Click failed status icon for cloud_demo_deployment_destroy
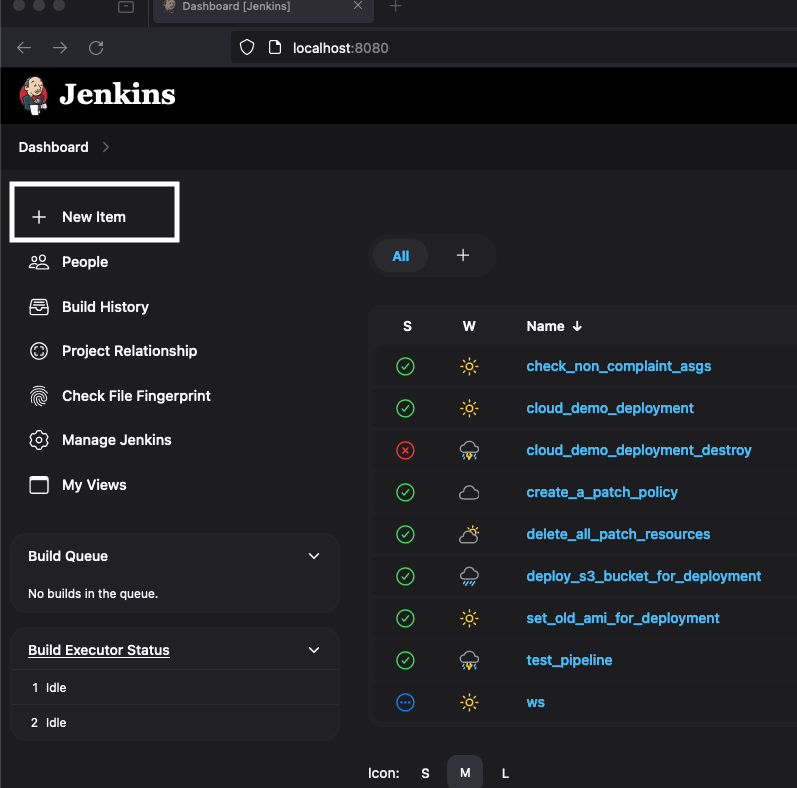The width and height of the screenshot is (797, 788). point(405,450)
